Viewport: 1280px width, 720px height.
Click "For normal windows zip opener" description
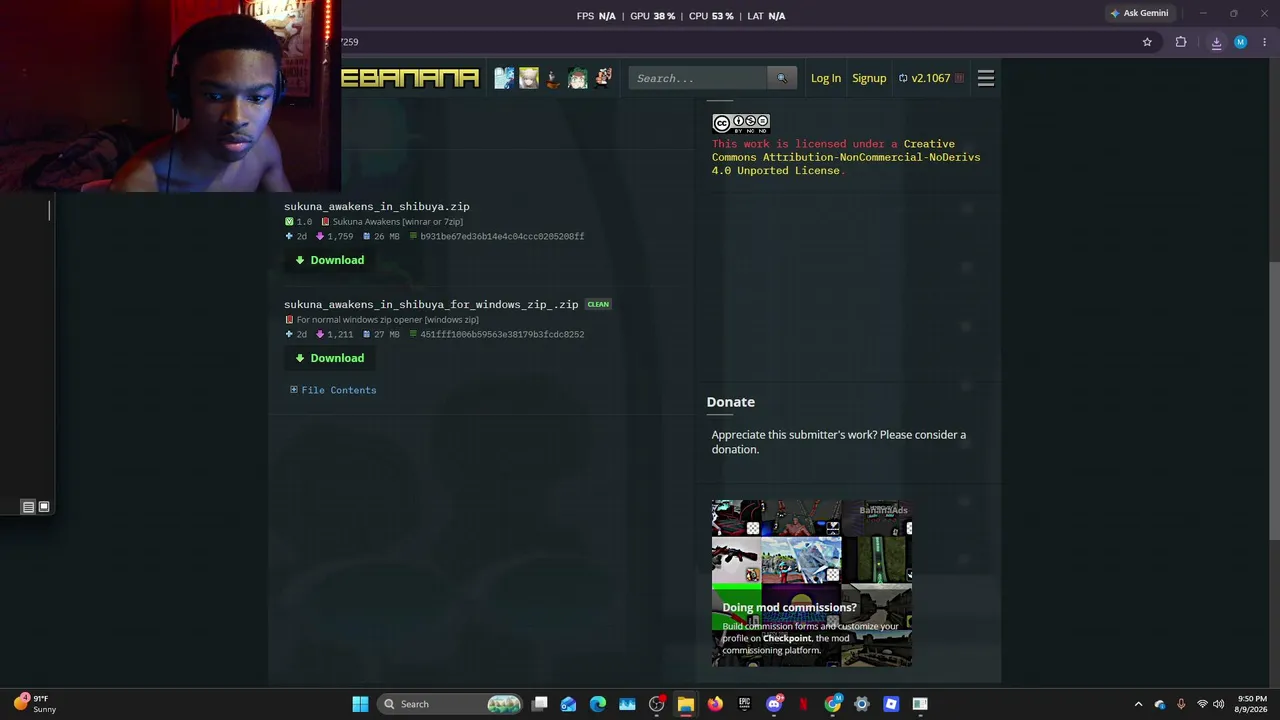(x=387, y=320)
